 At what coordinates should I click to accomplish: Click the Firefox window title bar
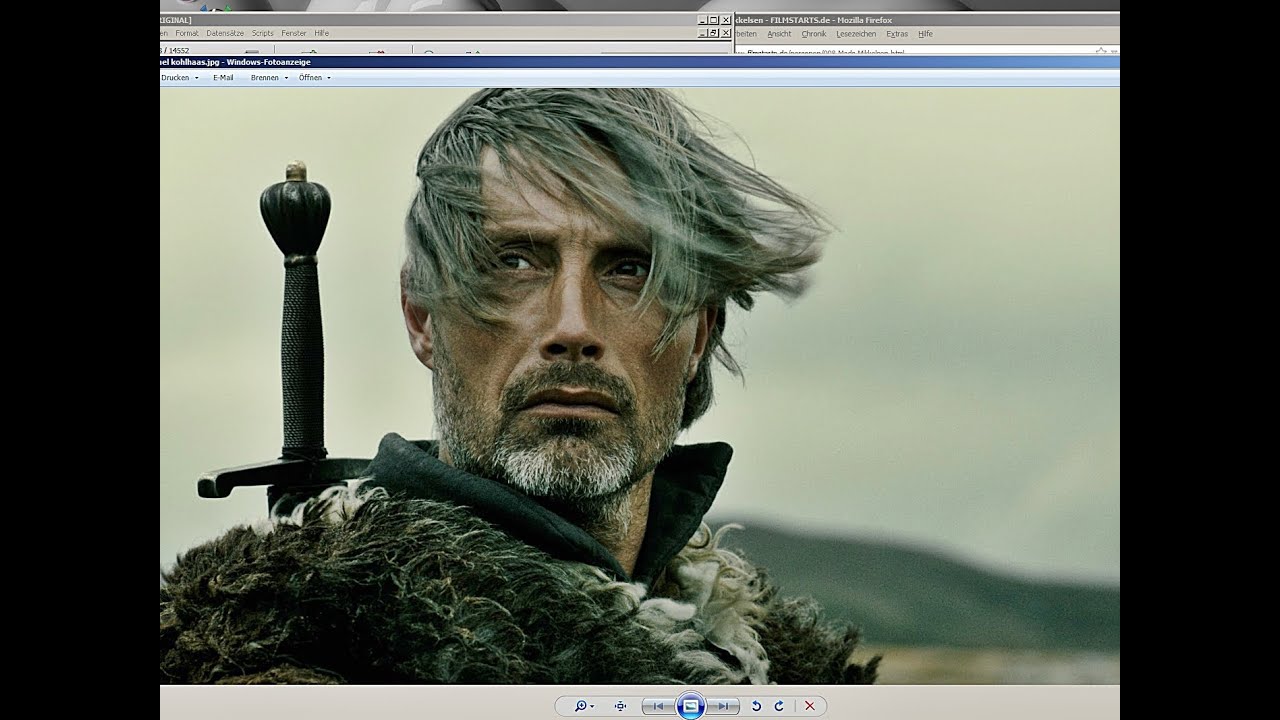point(927,20)
